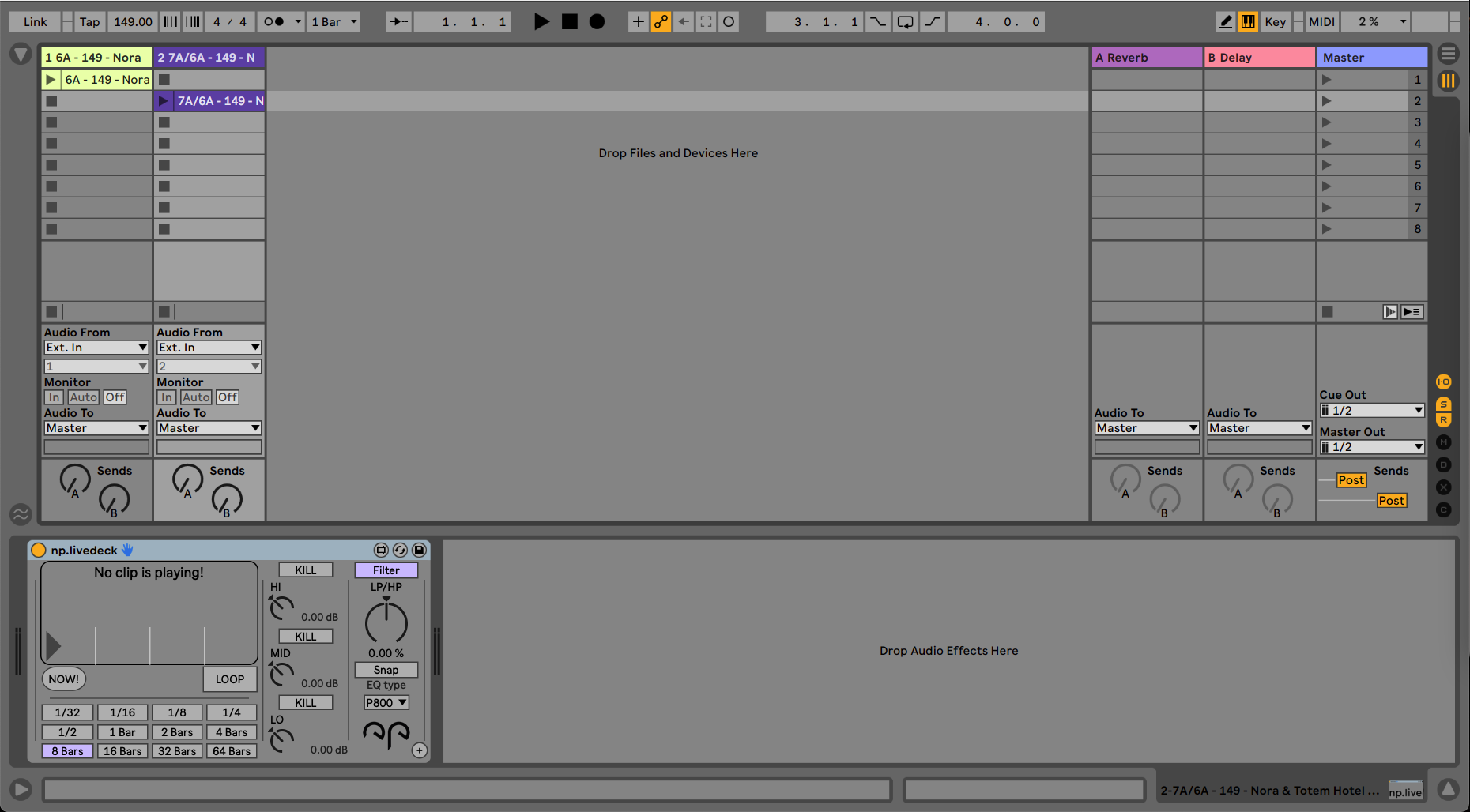Viewport: 1470px width, 812px height.
Task: Toggle the Computer MIDI Keyboard
Action: pos(1248,21)
